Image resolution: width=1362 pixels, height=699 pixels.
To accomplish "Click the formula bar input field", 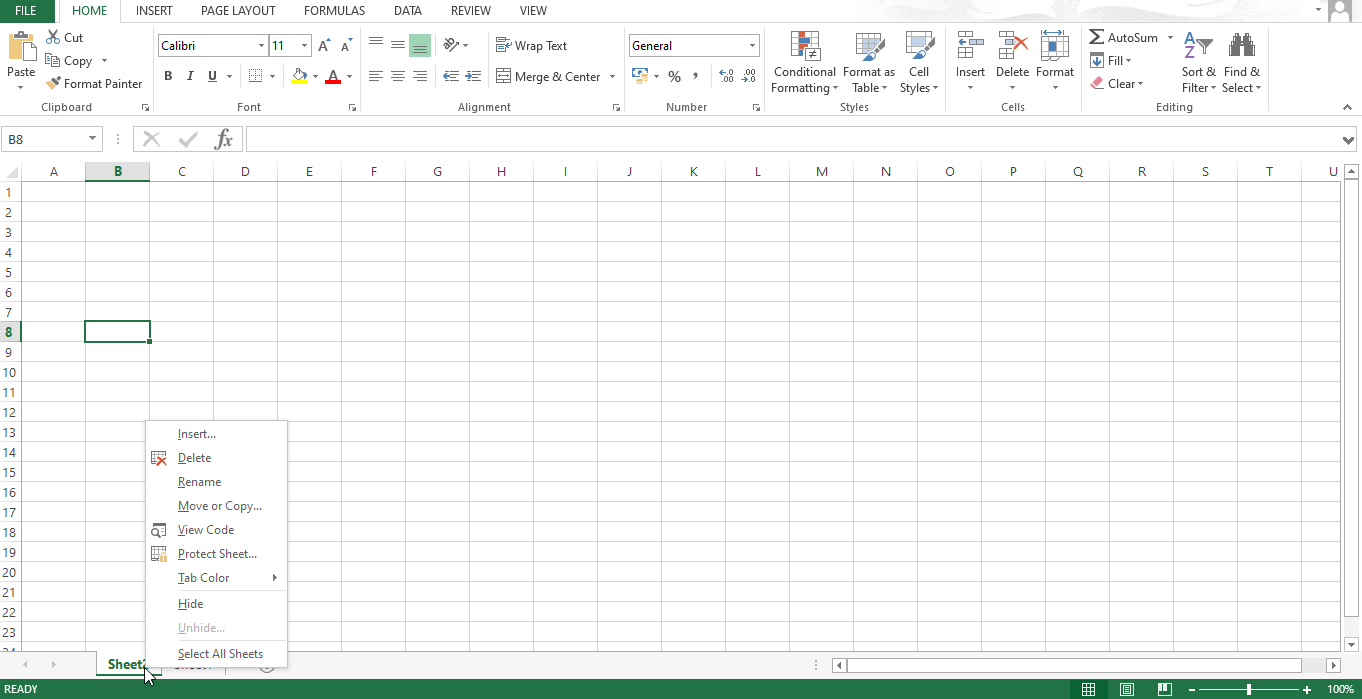I will (x=792, y=139).
